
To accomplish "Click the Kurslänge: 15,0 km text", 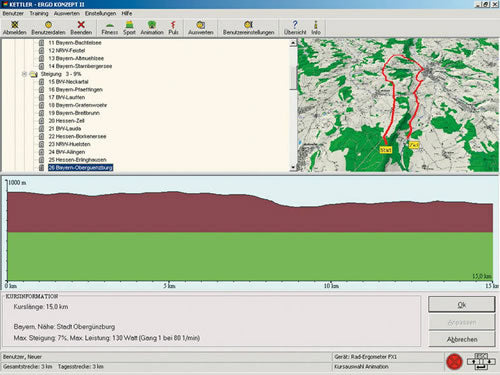I will tap(41, 307).
